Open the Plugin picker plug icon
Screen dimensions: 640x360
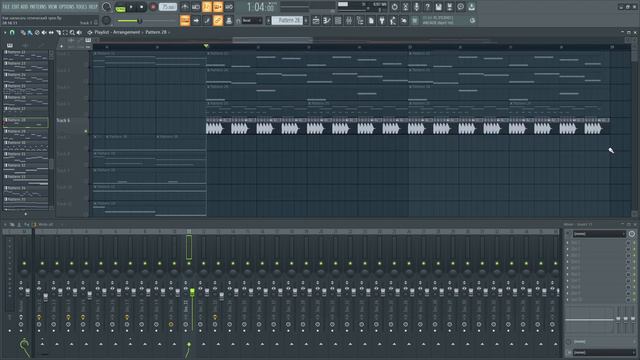382,20
